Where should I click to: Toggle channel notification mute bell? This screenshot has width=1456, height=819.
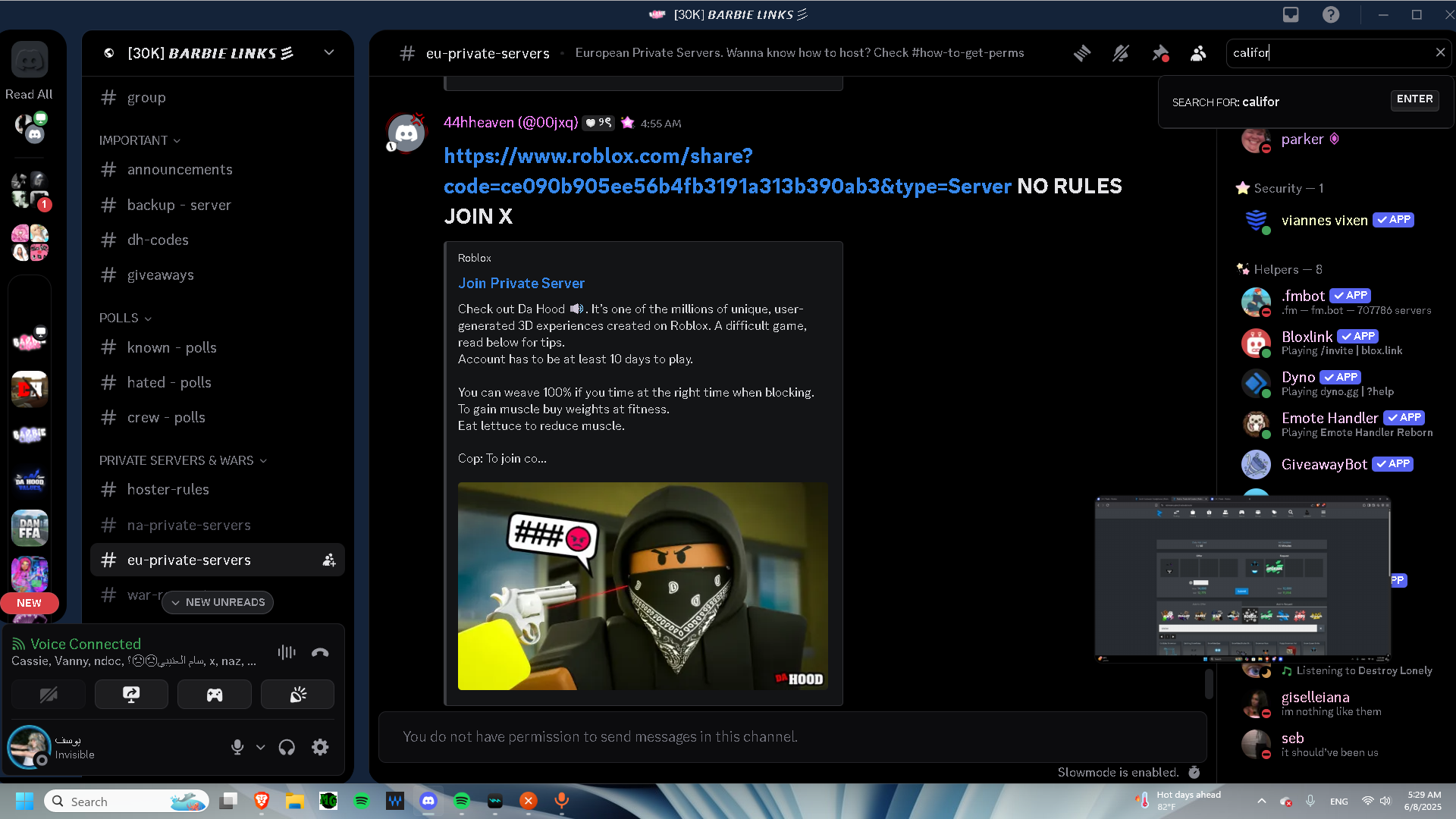pyautogui.click(x=1121, y=53)
